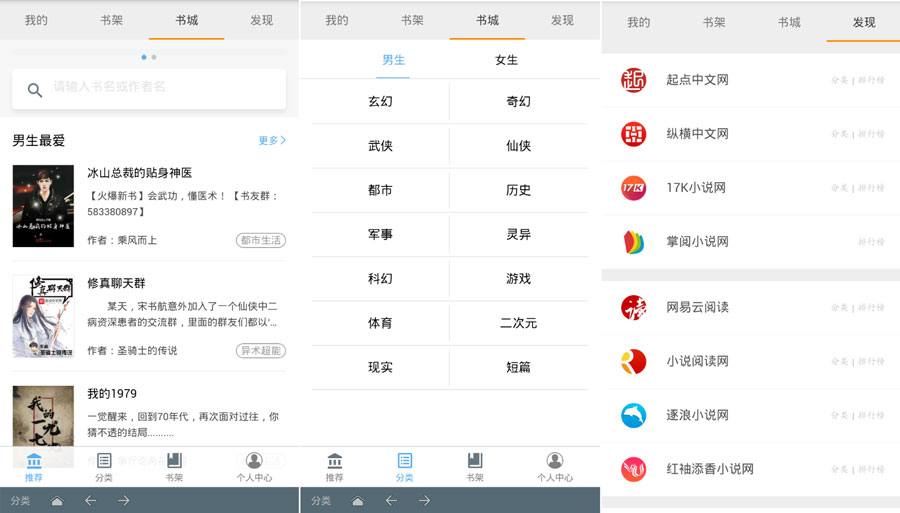Click the 修真聊天群 book cover
Image resolution: width=900 pixels, height=513 pixels.
point(43,316)
